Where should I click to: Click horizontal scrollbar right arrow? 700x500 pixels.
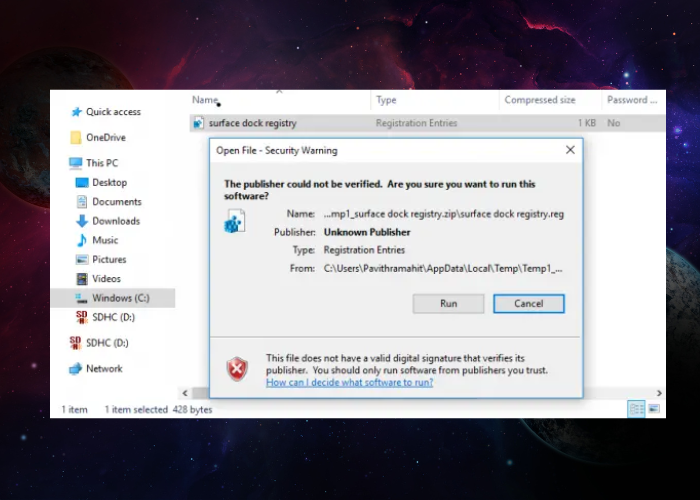click(x=659, y=393)
